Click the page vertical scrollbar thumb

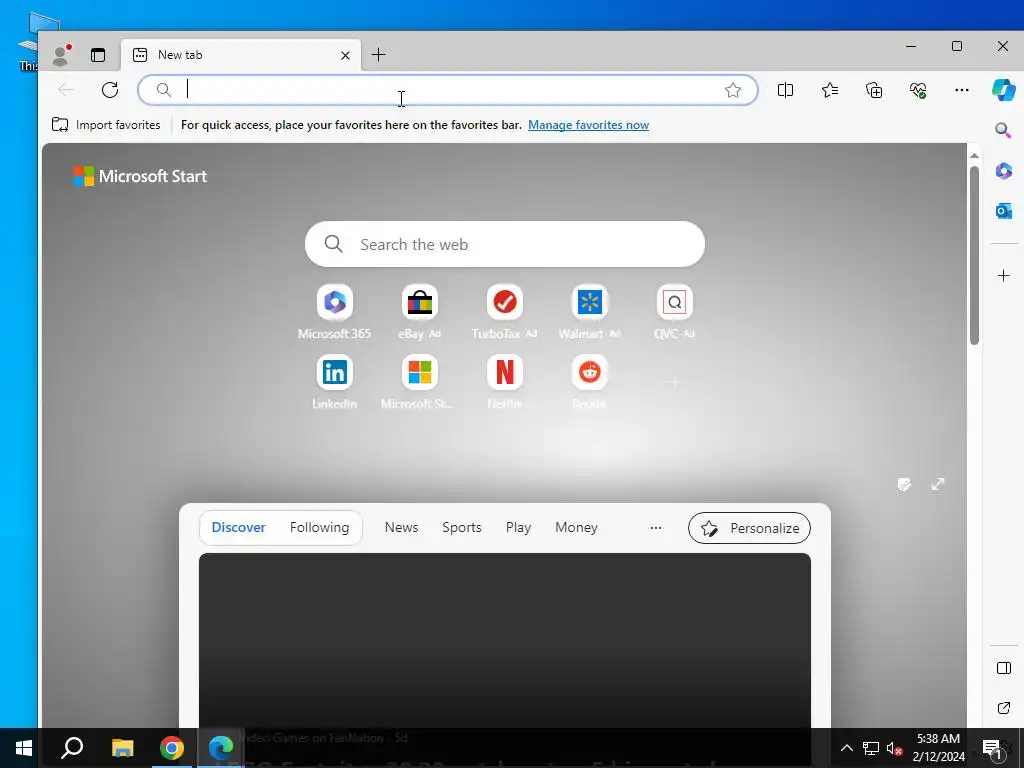point(974,256)
